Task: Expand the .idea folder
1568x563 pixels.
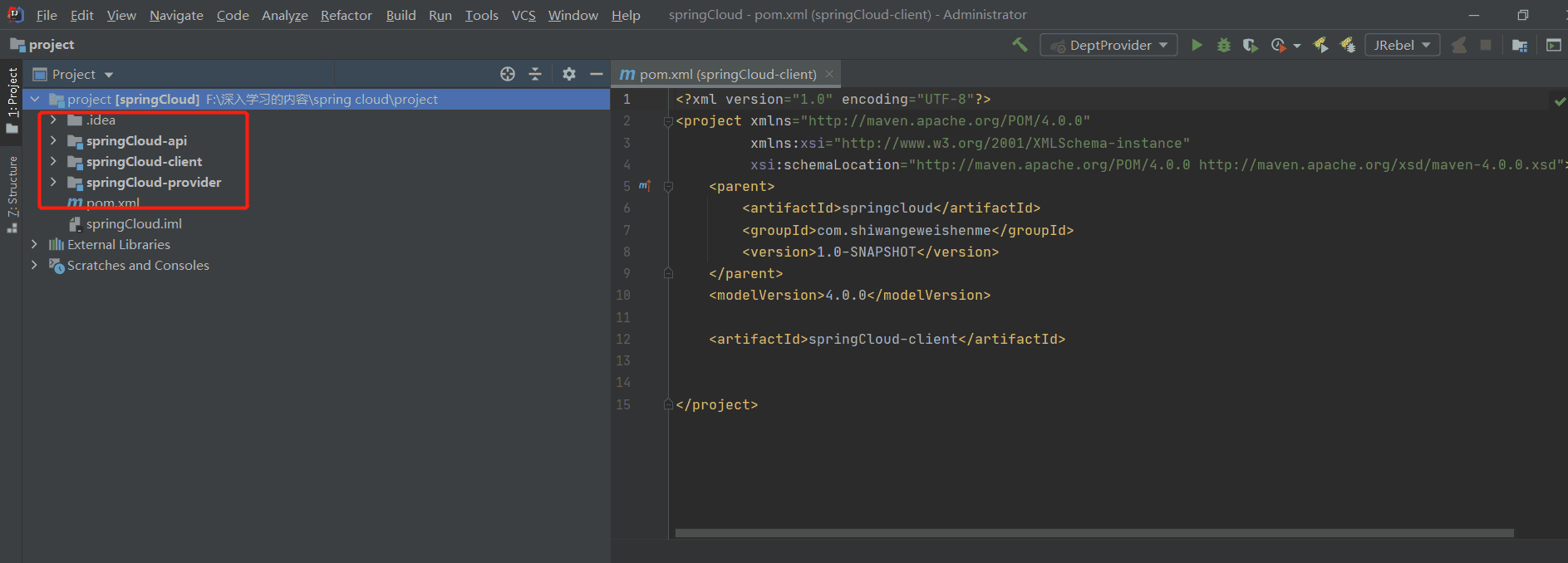Action: tap(53, 120)
